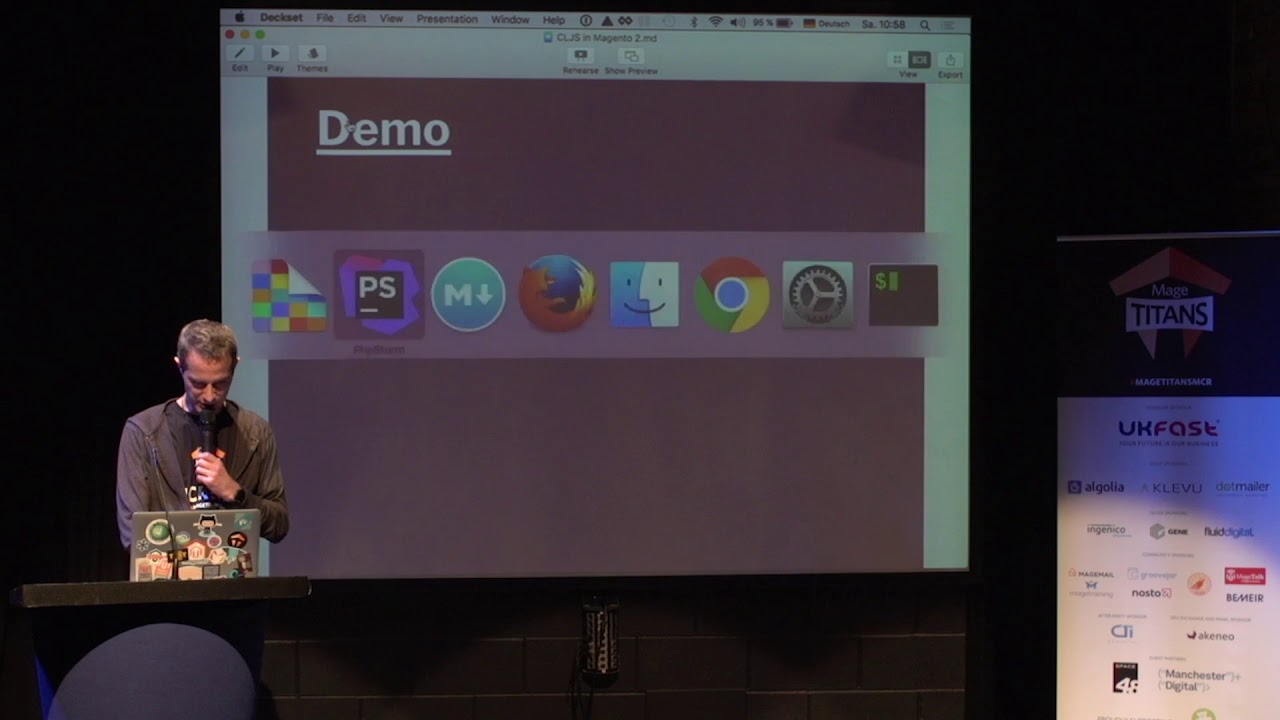Screen dimensions: 1280x720
Task: Open the View menu in menu bar
Action: coord(391,19)
